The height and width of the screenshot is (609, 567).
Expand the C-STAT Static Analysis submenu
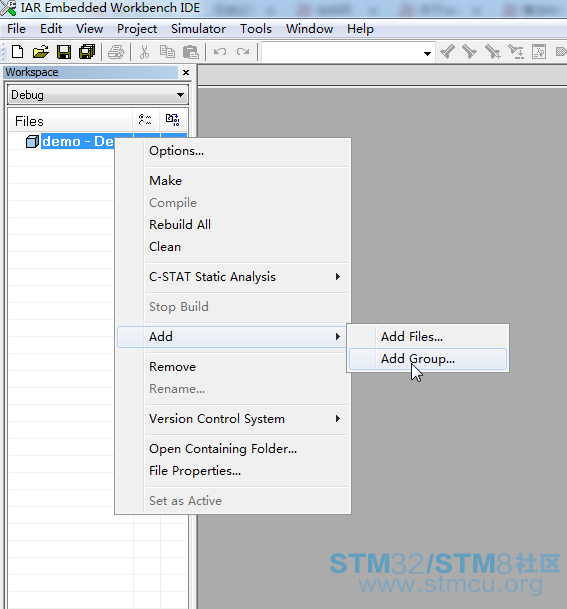(337, 277)
